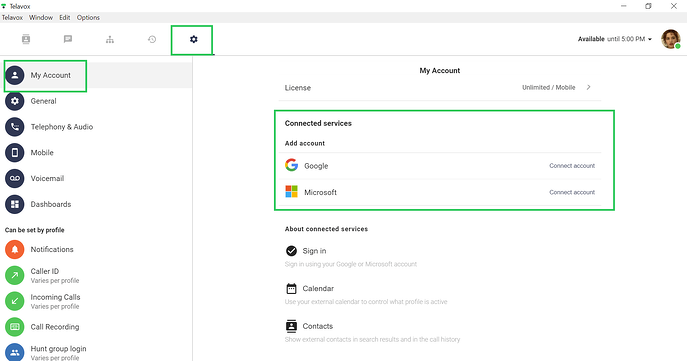
Task: Click the orange Notifications bell icon
Action: coord(14,249)
